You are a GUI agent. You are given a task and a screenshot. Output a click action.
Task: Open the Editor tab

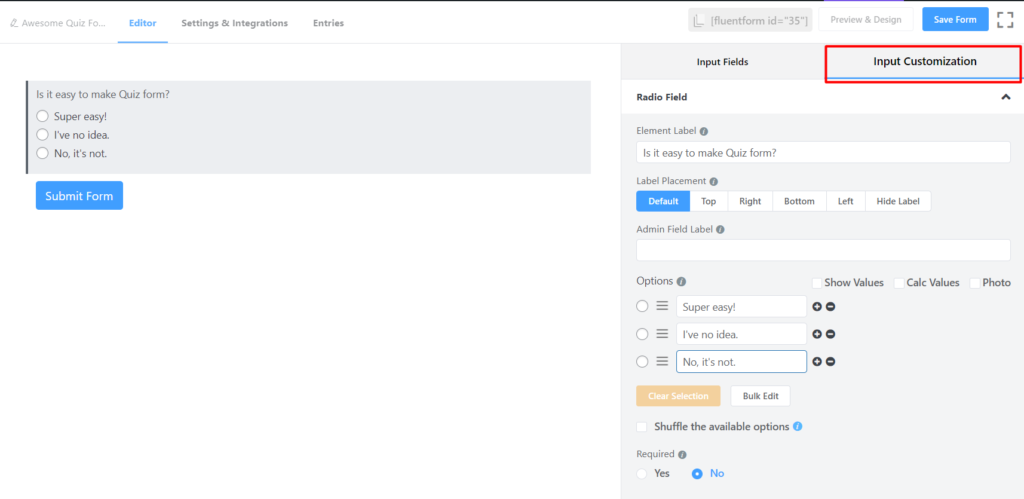click(x=142, y=23)
